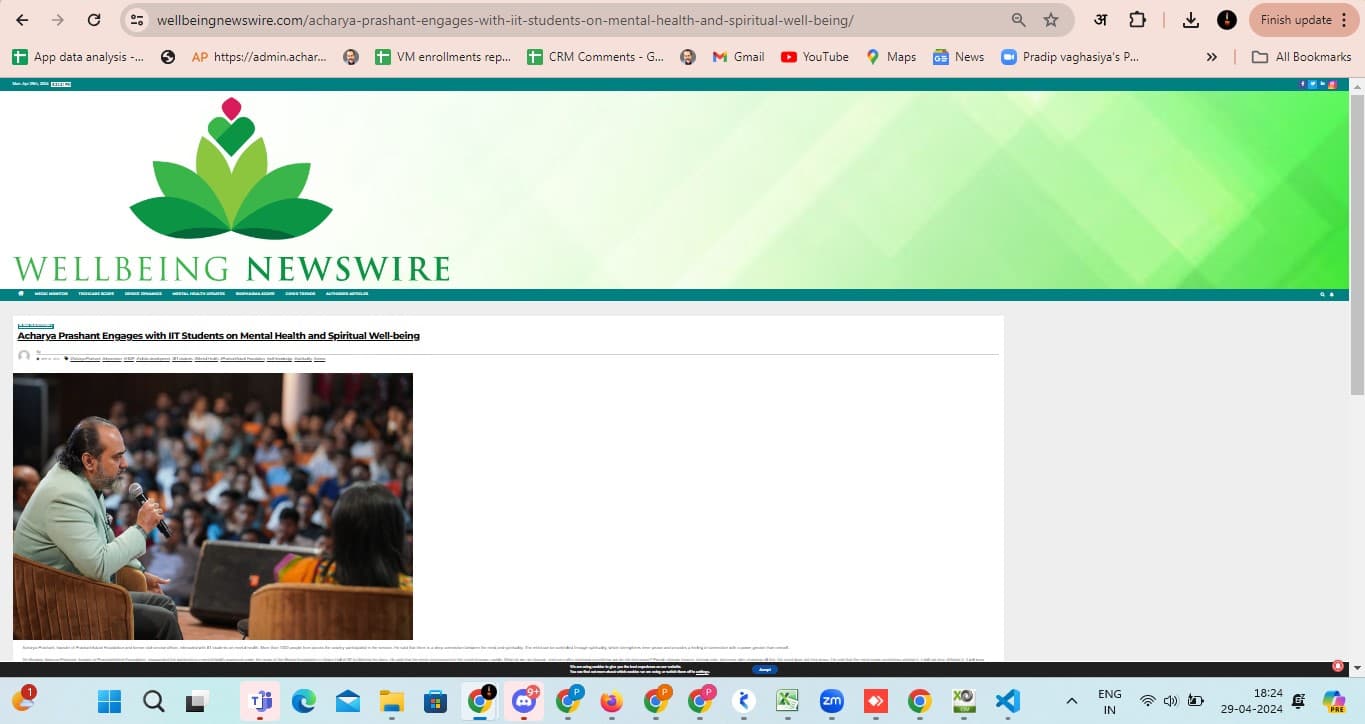Accept the cookie notice
Screen dimensions: 1365x724
[x=764, y=669]
